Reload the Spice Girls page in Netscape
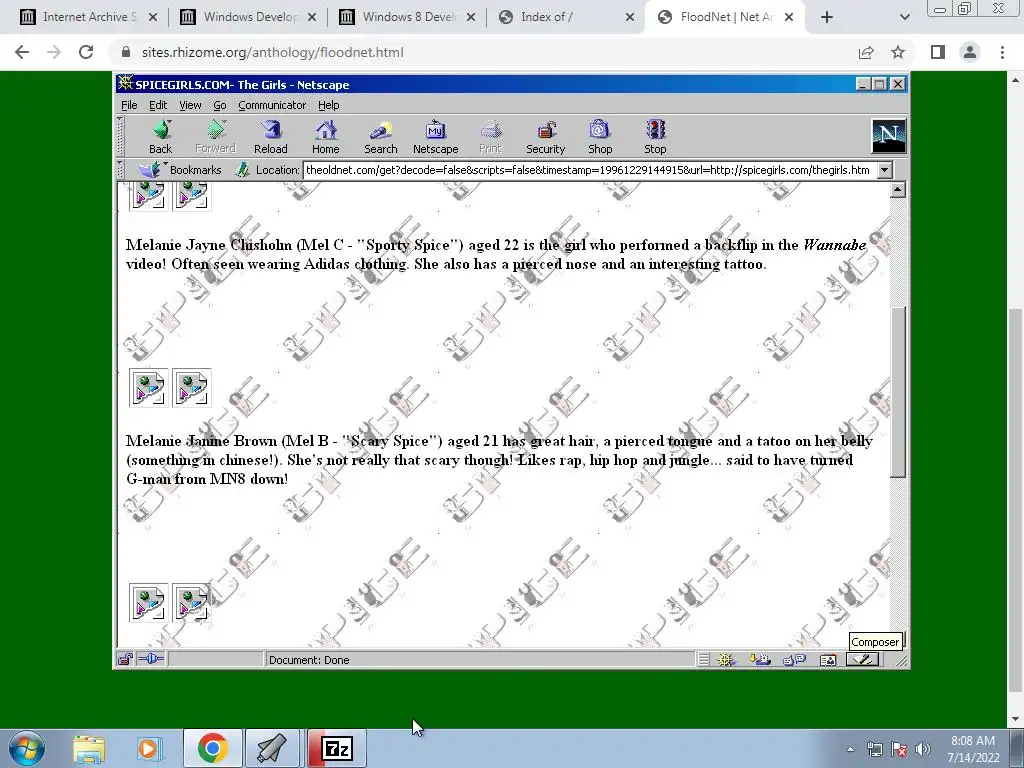Image resolution: width=1024 pixels, height=768 pixels. (270, 136)
